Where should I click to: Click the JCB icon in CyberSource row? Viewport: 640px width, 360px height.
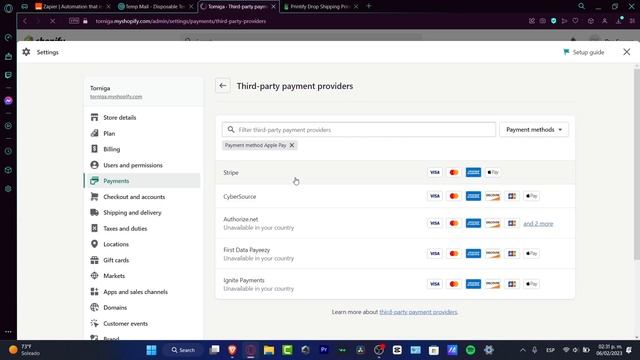[512, 196]
